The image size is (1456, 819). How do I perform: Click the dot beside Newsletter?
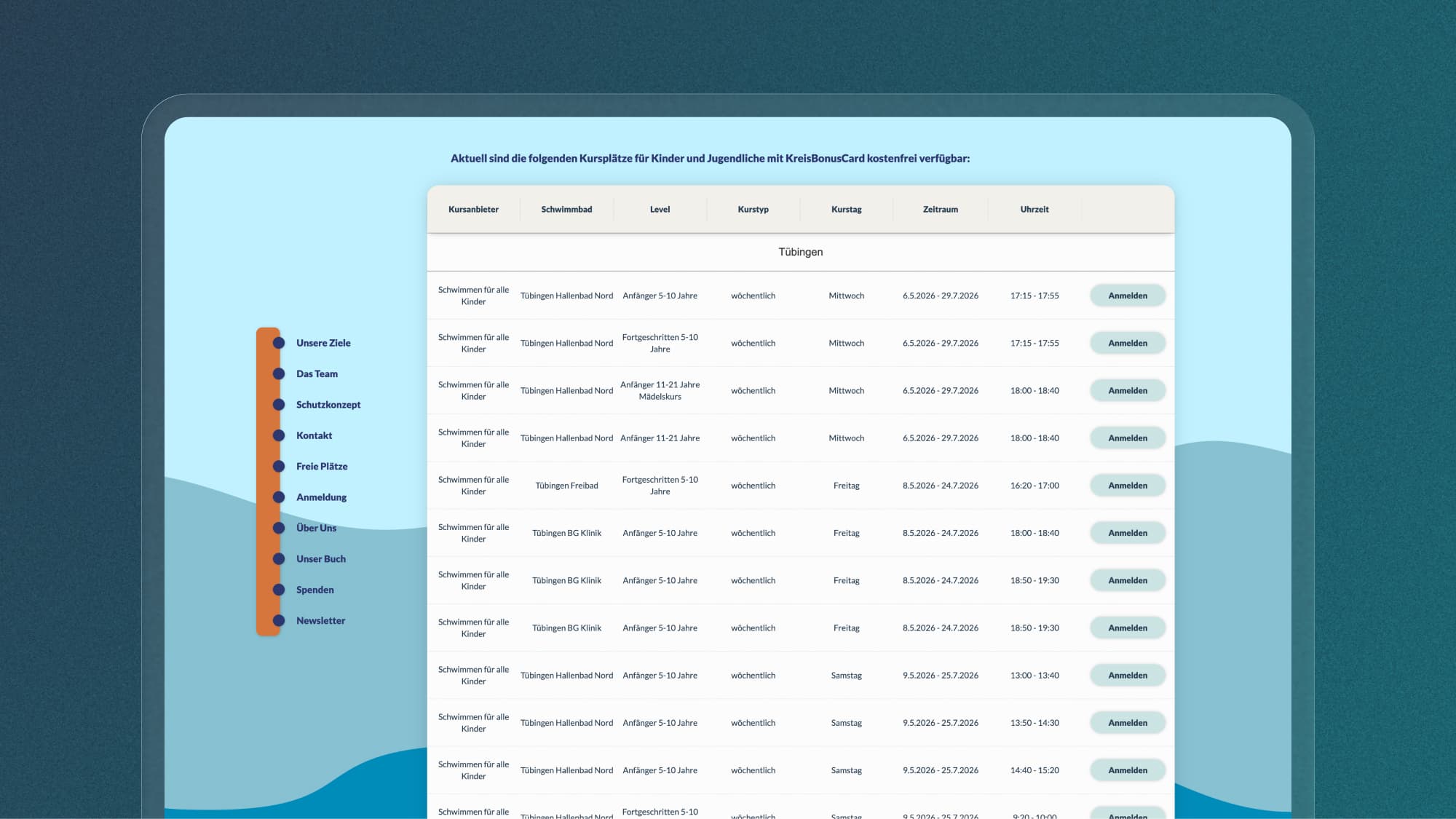click(278, 621)
